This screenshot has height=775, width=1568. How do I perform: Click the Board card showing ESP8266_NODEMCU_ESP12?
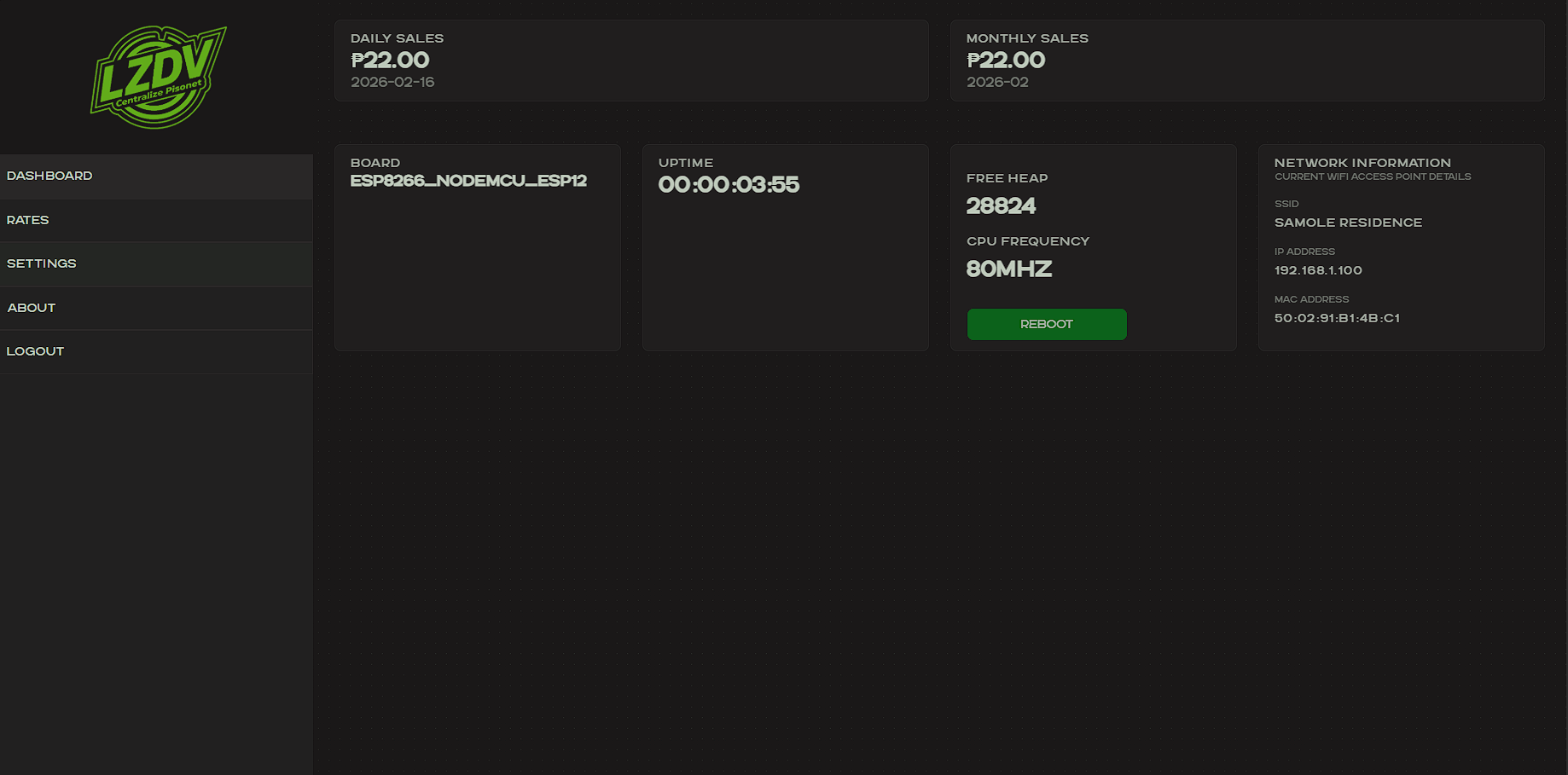tap(477, 246)
